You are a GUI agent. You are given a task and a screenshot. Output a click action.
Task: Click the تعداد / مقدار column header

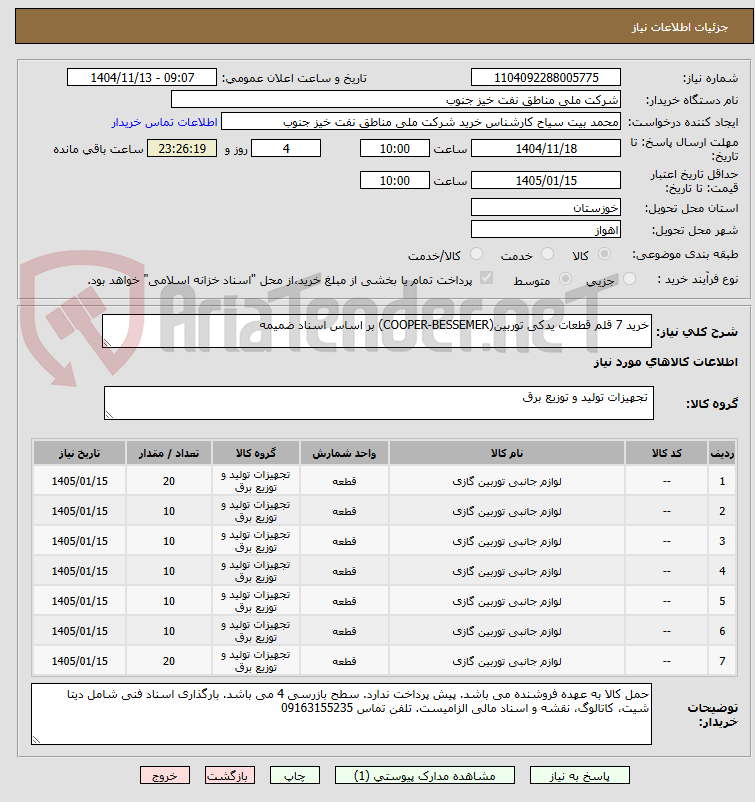click(x=169, y=453)
